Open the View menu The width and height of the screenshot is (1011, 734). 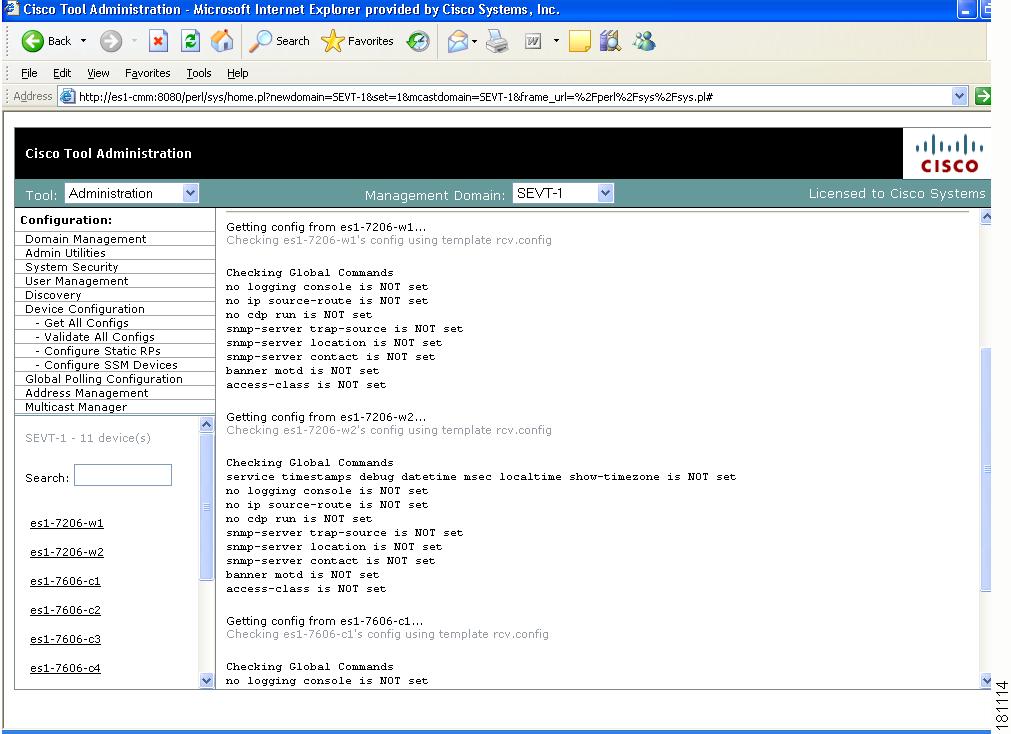coord(98,73)
